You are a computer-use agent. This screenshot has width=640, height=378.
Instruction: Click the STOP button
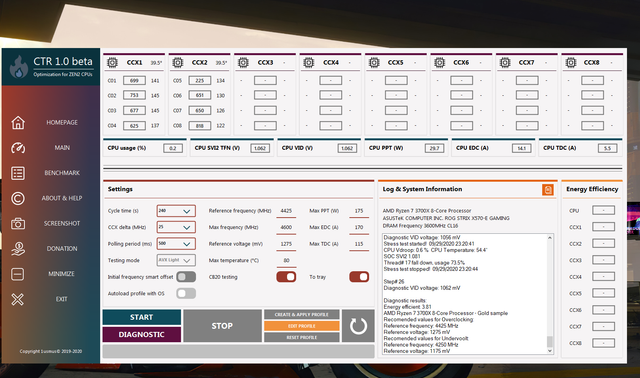(222, 326)
